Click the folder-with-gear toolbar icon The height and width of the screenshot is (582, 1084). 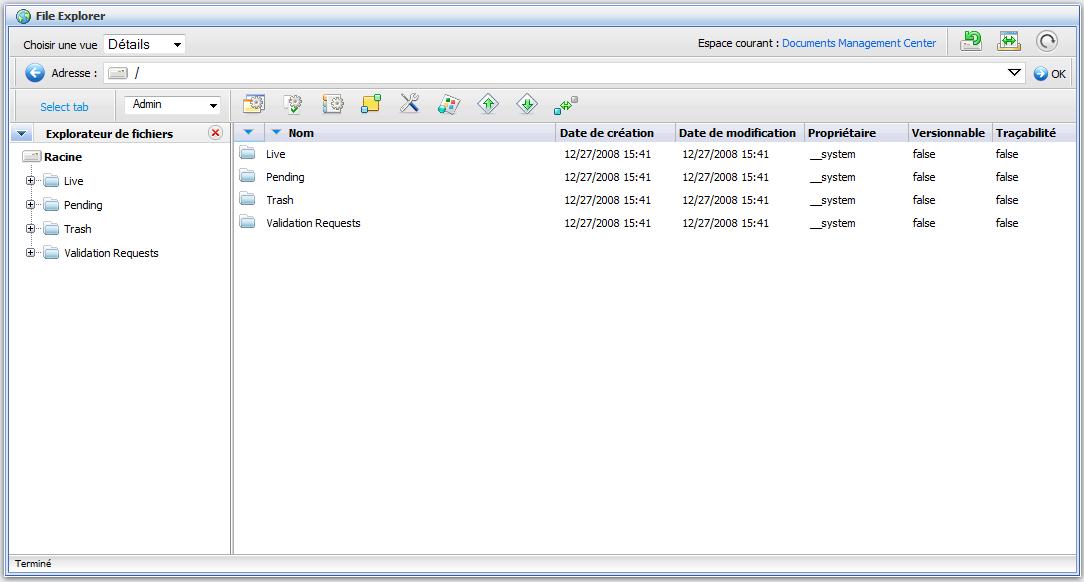pos(254,104)
